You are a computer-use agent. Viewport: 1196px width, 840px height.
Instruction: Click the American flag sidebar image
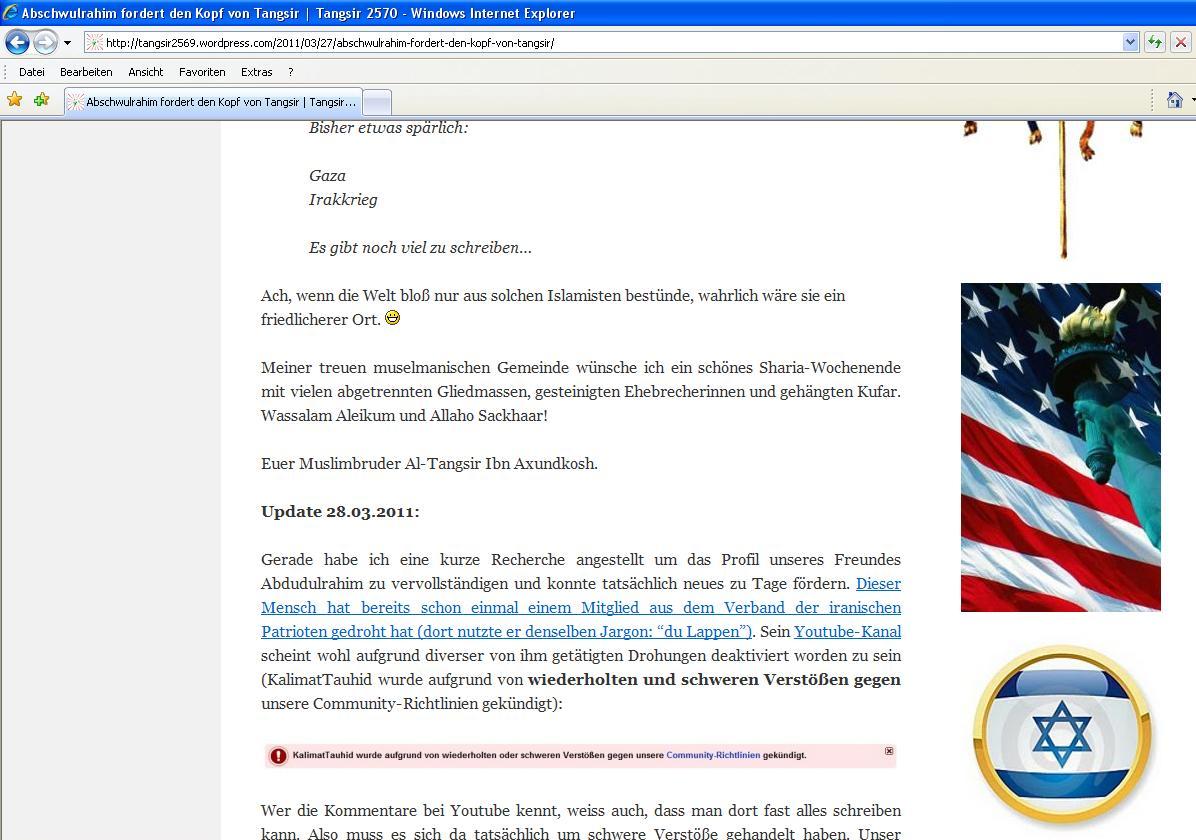tap(1060, 447)
